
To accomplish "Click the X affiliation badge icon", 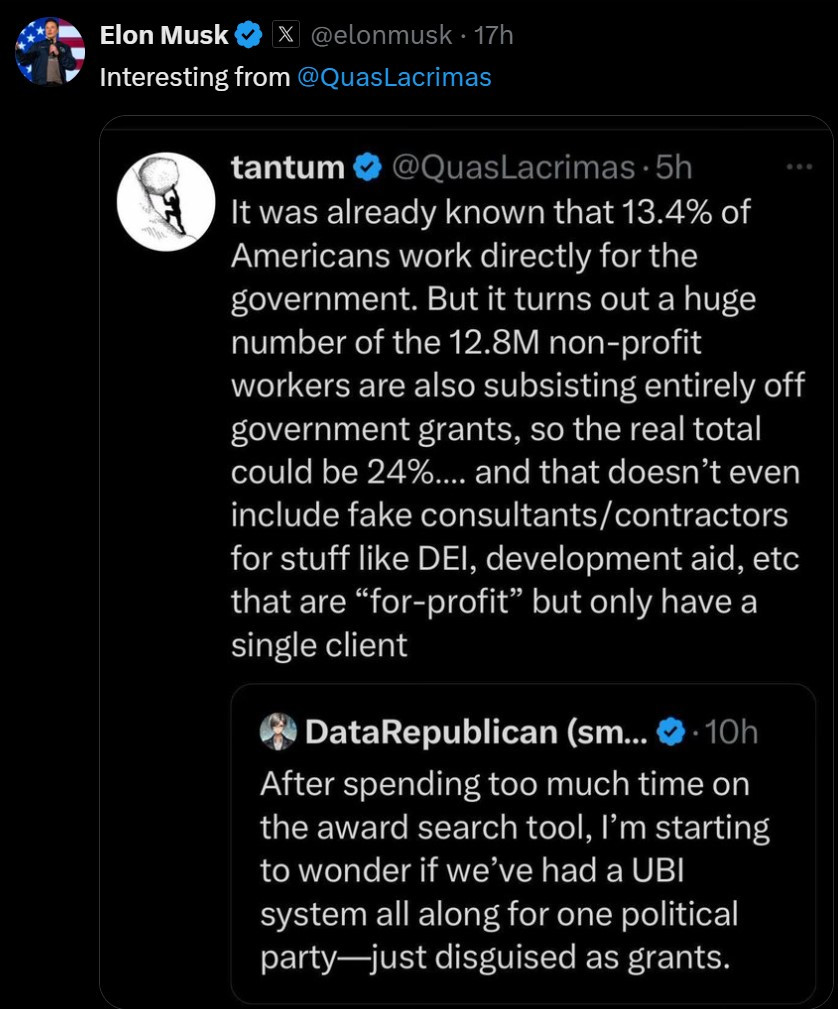I will tap(286, 36).
